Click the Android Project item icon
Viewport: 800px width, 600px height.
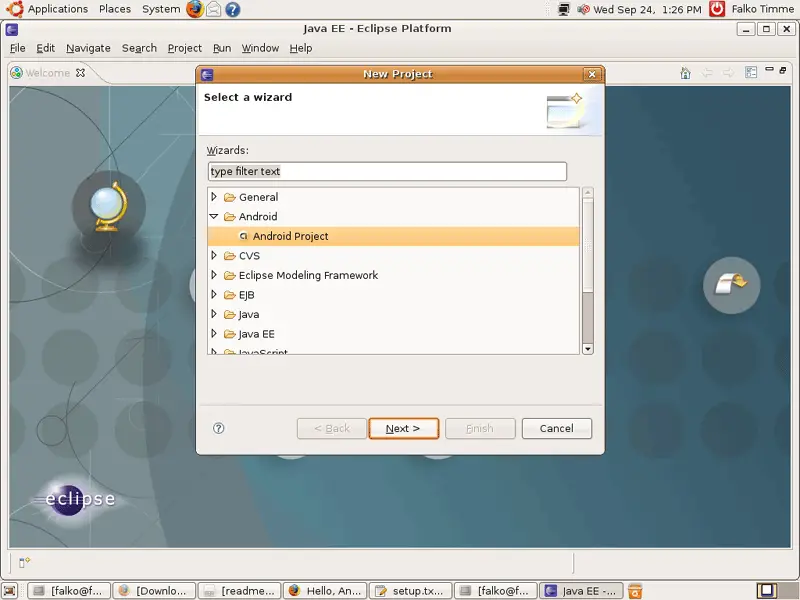(x=243, y=236)
